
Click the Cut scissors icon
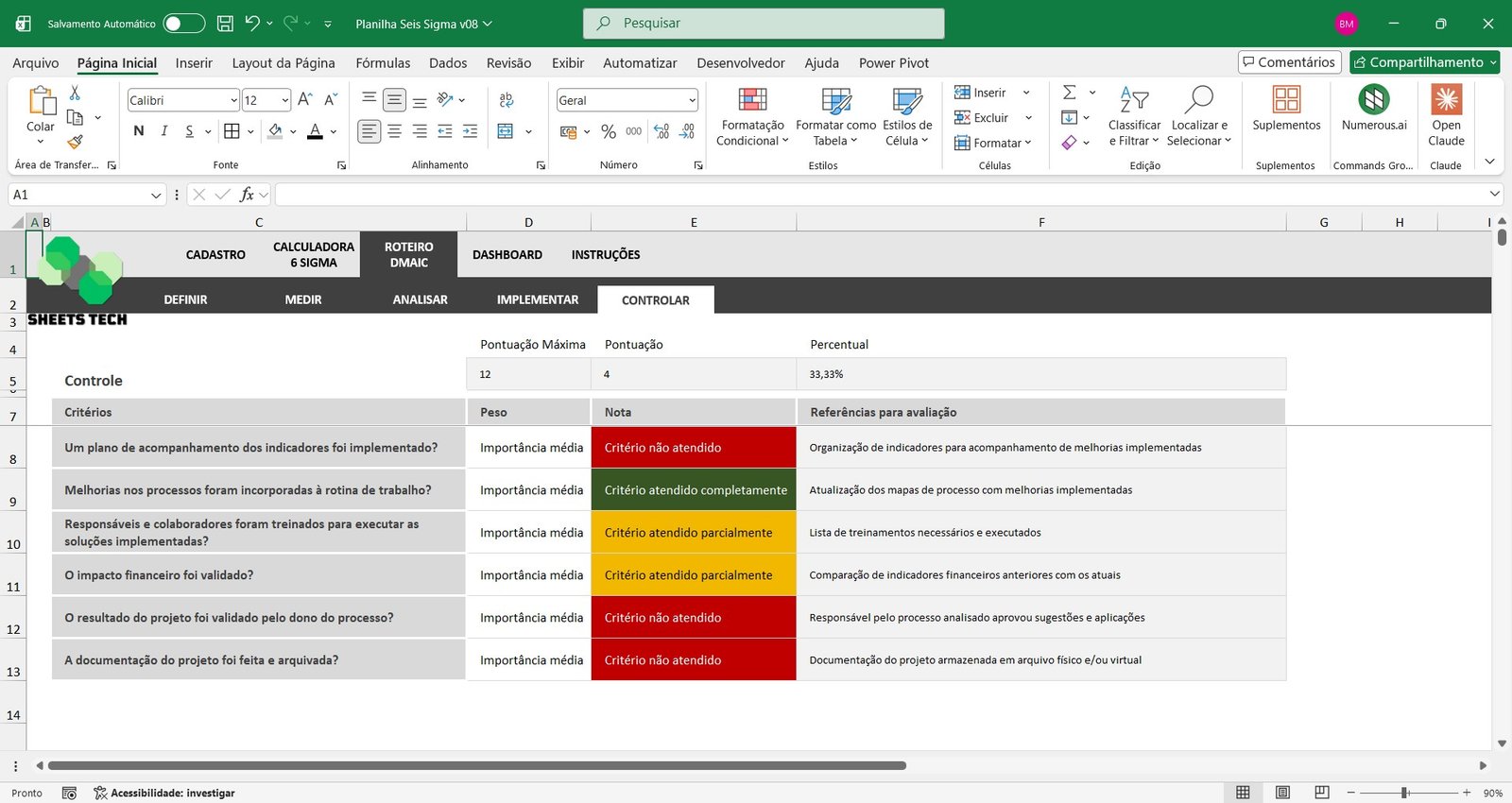coord(75,93)
